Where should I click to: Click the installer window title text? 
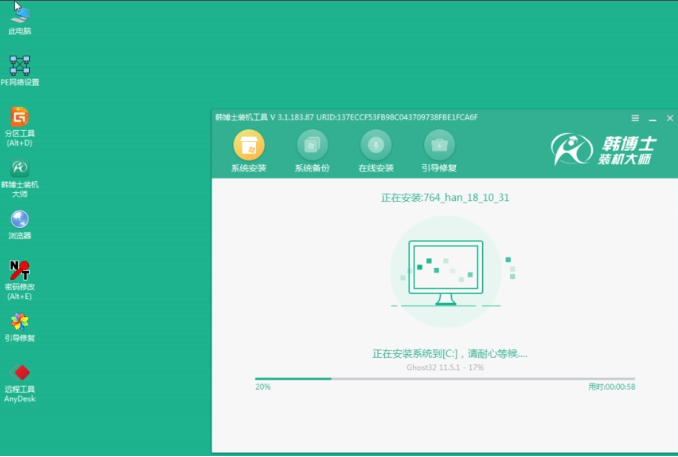(x=346, y=117)
